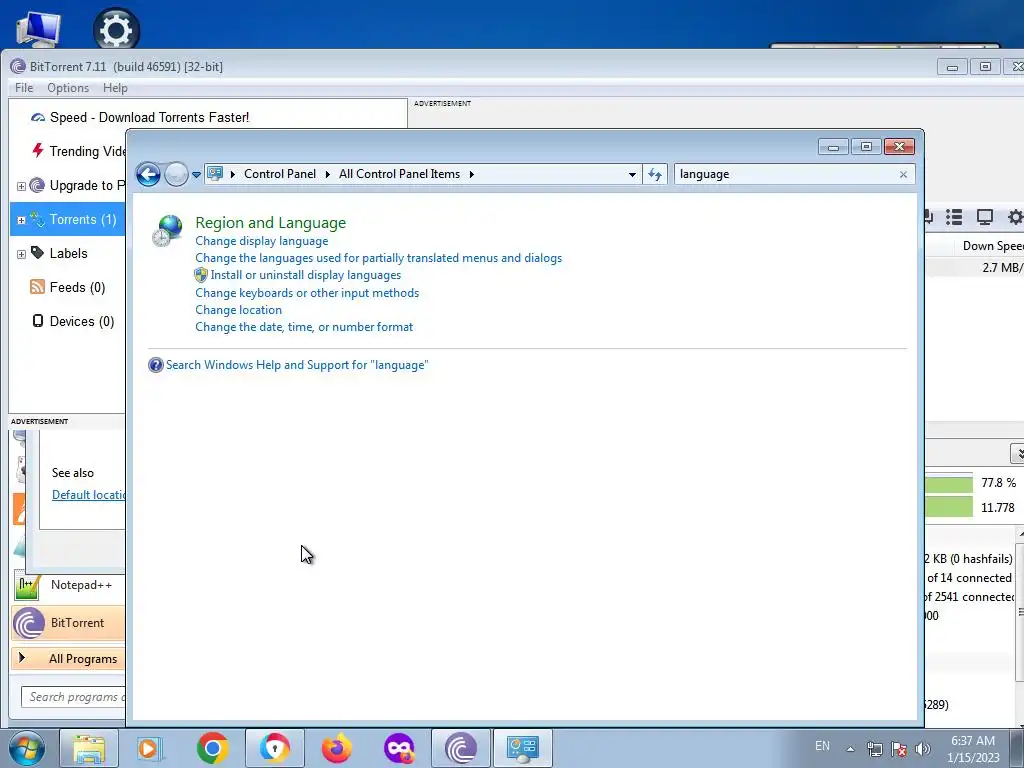Click the disabled forward arrow in Control Panel

[176, 174]
